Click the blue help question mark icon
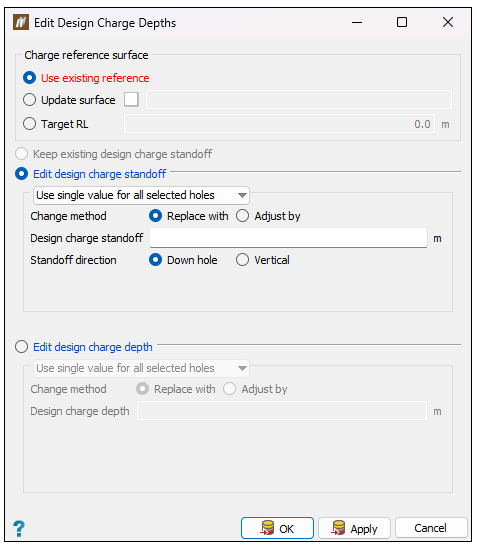The image size is (477, 549). click(x=19, y=528)
